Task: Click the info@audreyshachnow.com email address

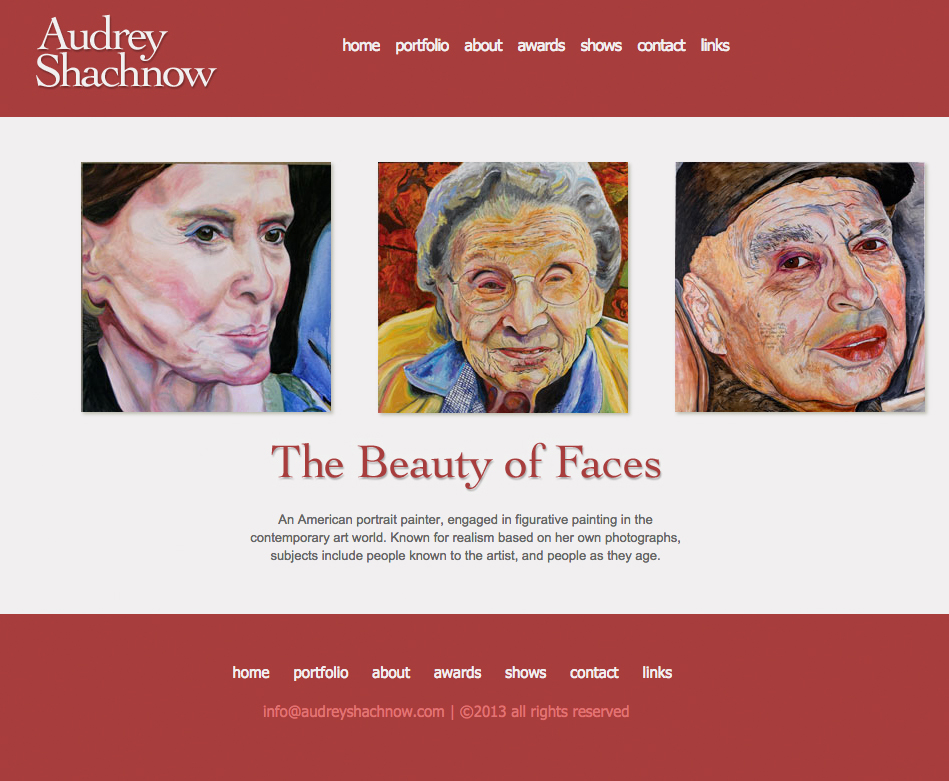Action: [x=353, y=711]
